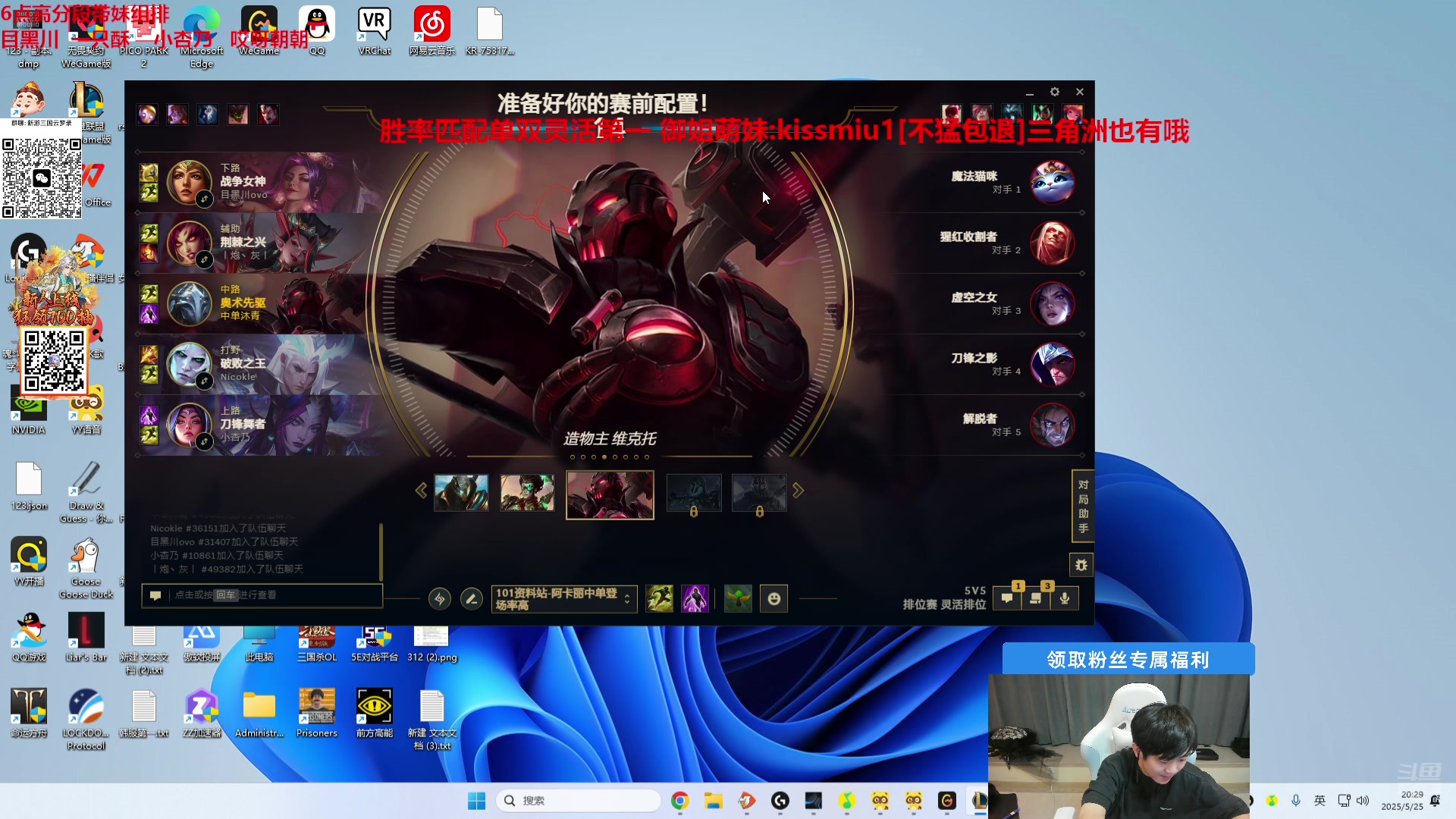Click the 奥术先驱 mid lane portrait
The image size is (1456, 819).
click(189, 304)
